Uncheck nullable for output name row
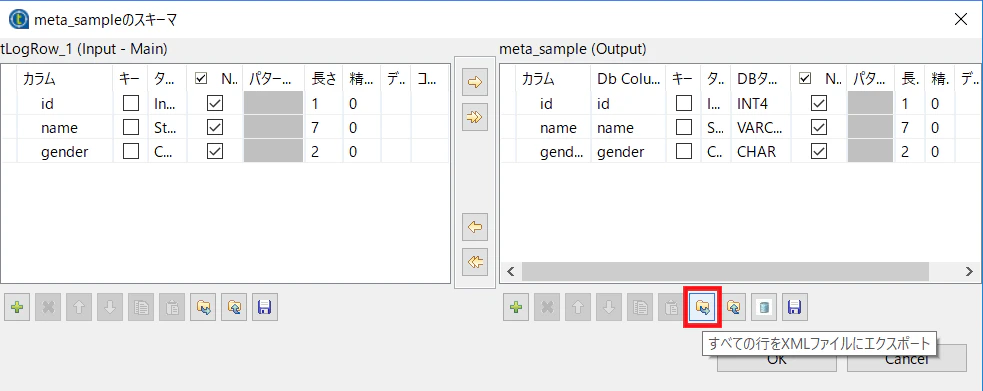 tap(819, 128)
